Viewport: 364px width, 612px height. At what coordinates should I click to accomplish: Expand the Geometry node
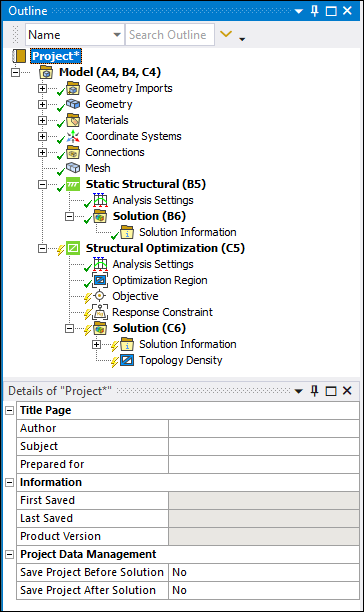click(x=42, y=104)
